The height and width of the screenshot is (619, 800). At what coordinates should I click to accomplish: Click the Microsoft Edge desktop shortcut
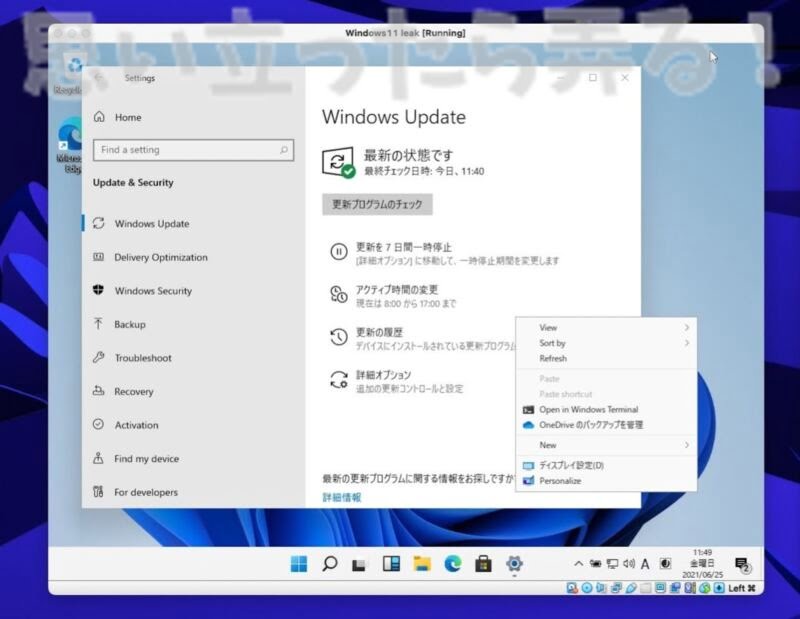(x=70, y=145)
